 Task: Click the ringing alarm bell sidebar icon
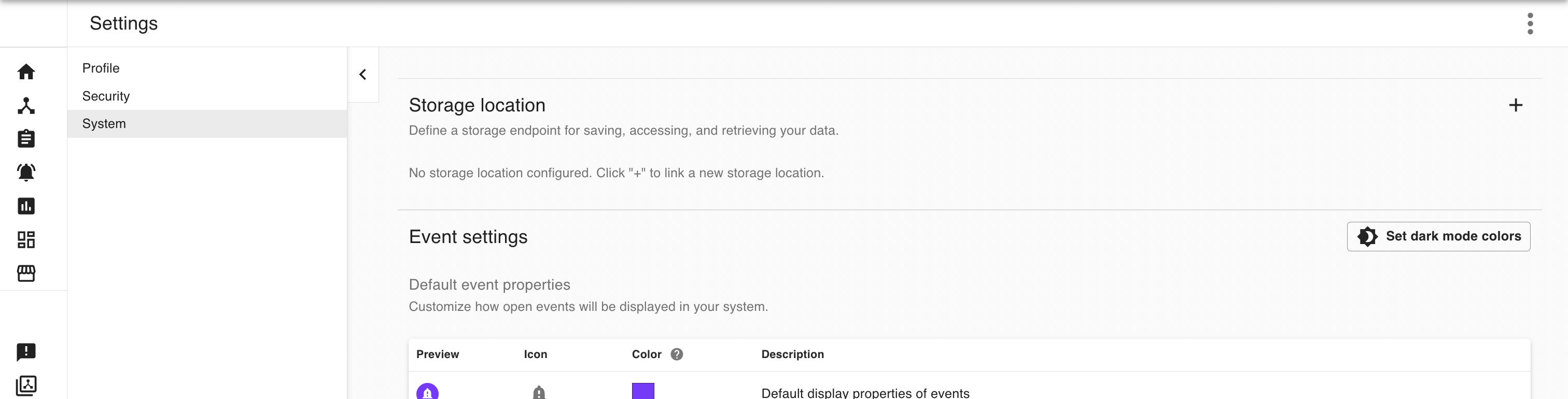click(26, 173)
